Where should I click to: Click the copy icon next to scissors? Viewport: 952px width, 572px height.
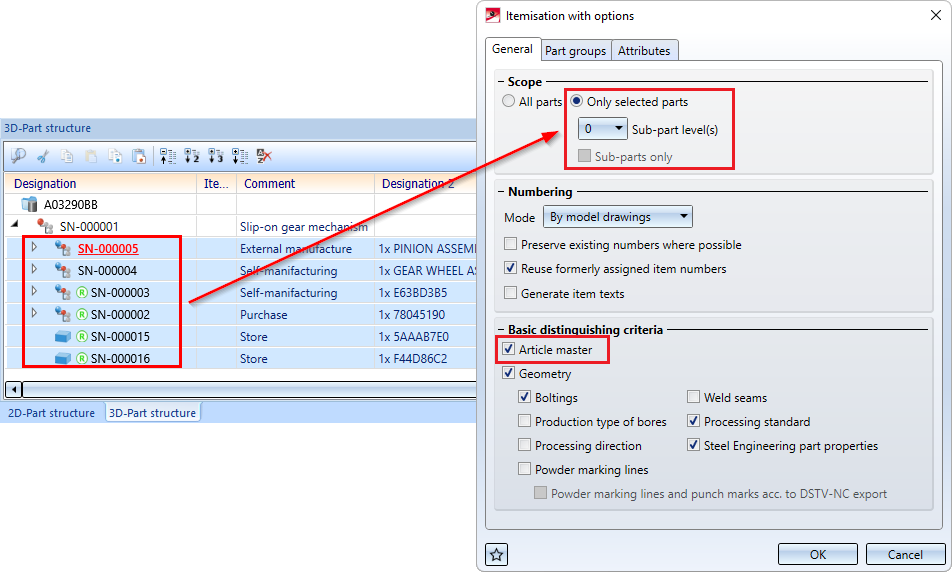click(67, 157)
